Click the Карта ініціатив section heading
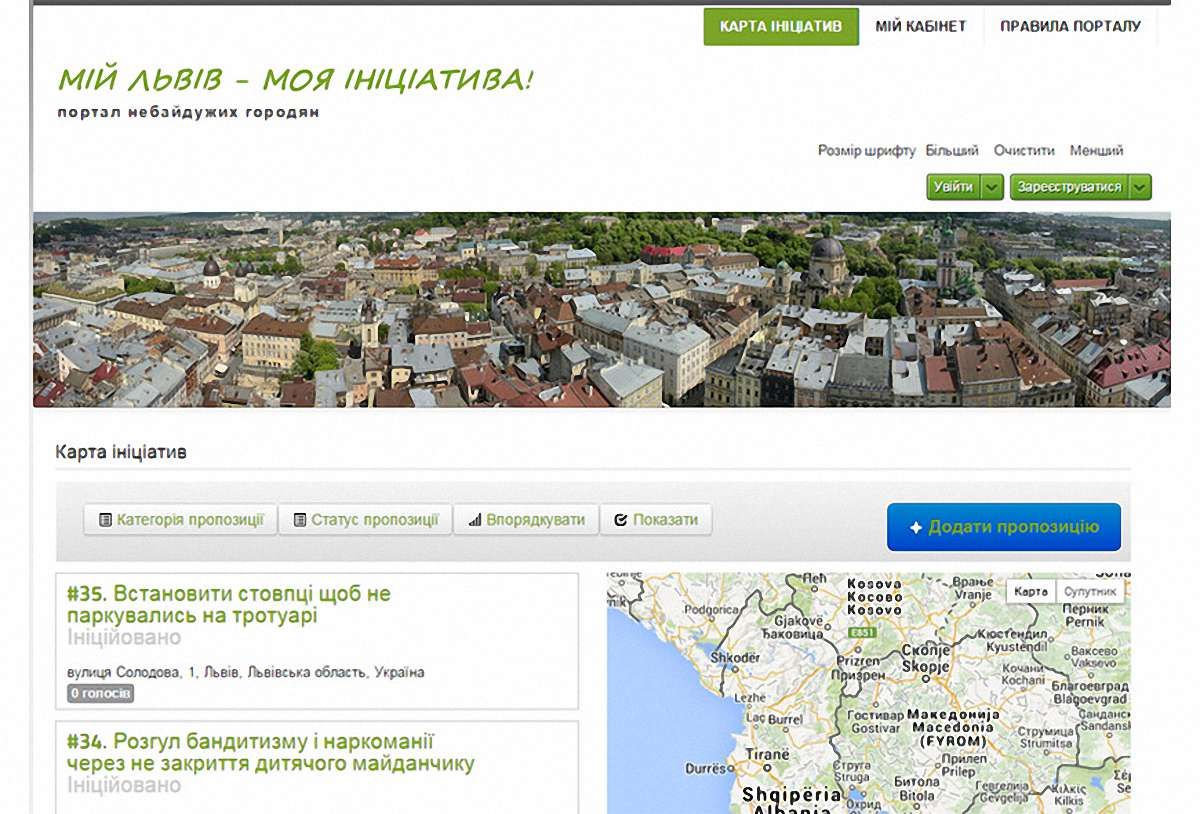Viewport: 1200px width, 814px height. click(x=121, y=452)
